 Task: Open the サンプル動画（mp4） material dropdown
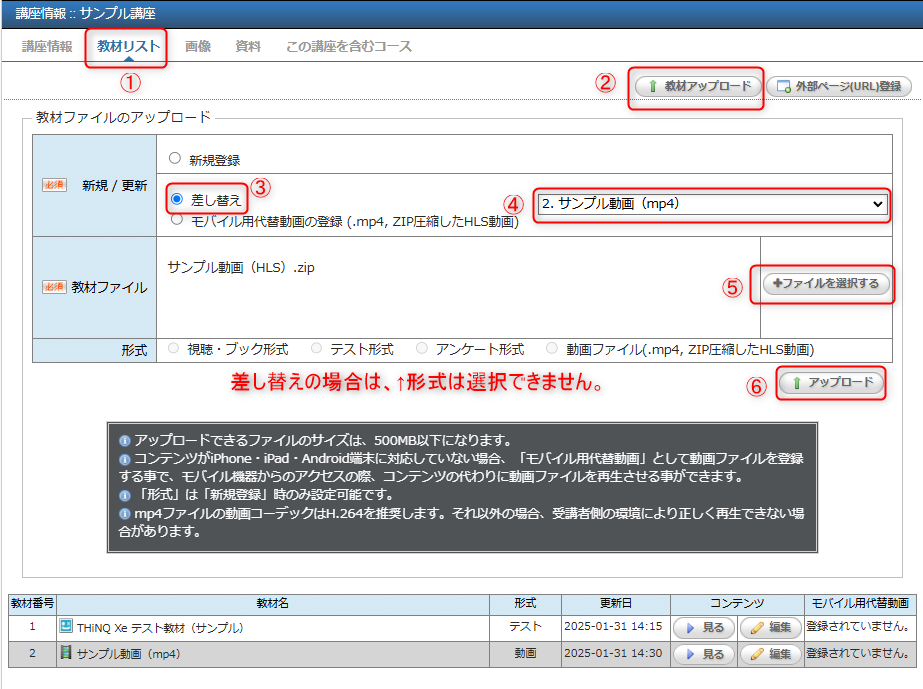[x=712, y=204]
